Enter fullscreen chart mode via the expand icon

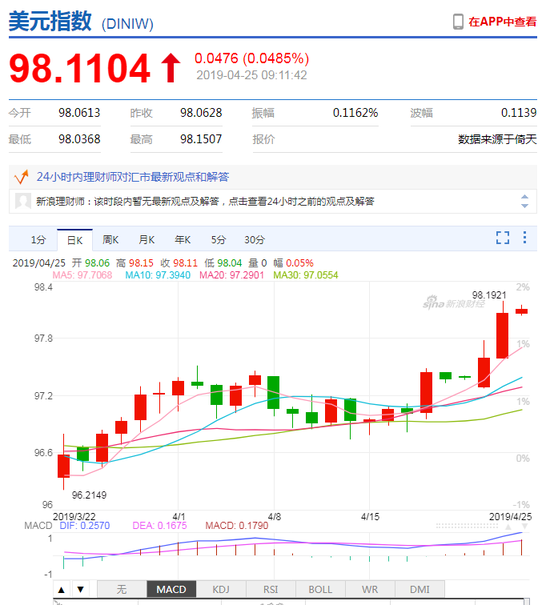[x=503, y=238]
